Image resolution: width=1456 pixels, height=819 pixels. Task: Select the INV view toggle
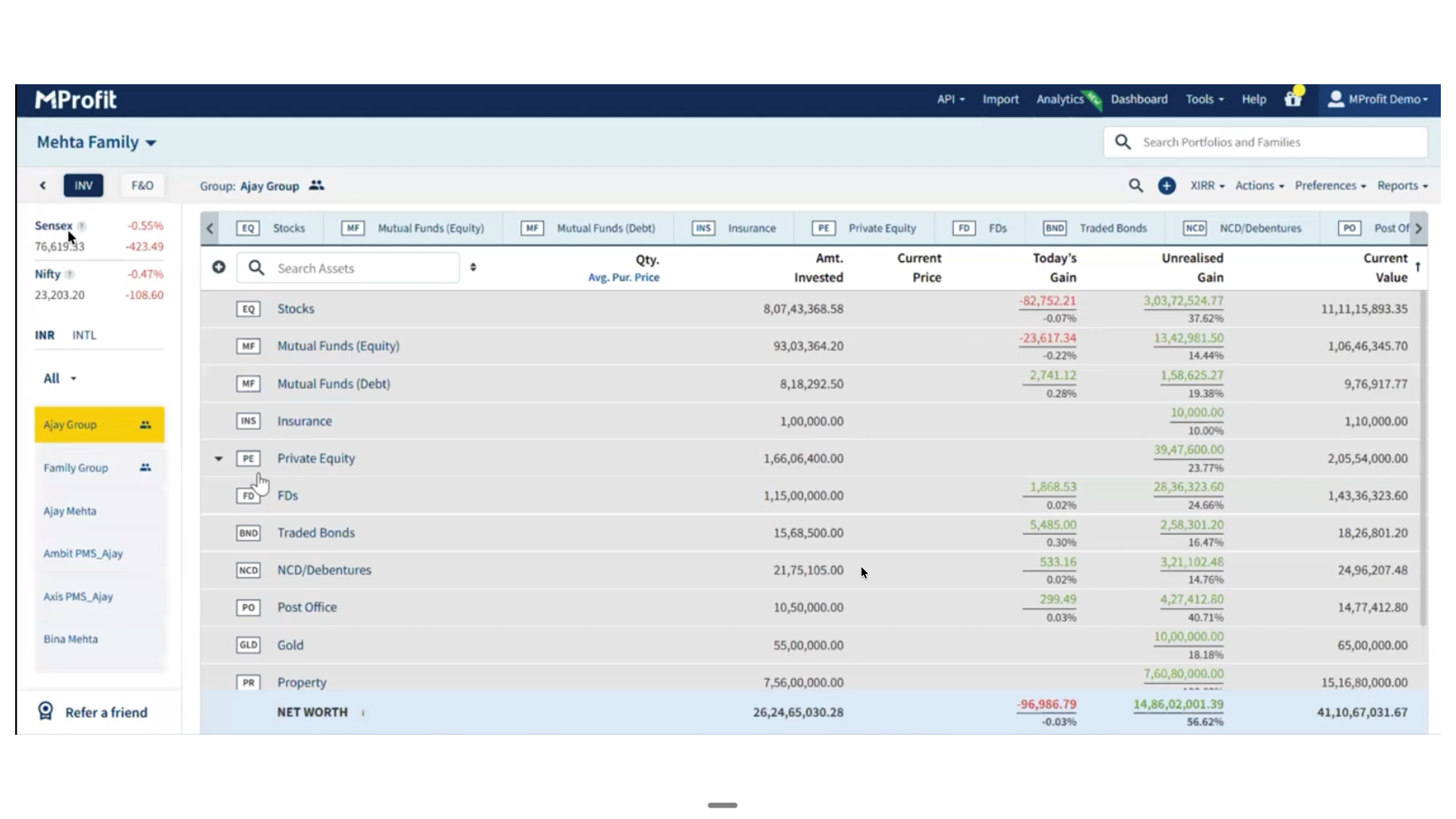[x=84, y=185]
